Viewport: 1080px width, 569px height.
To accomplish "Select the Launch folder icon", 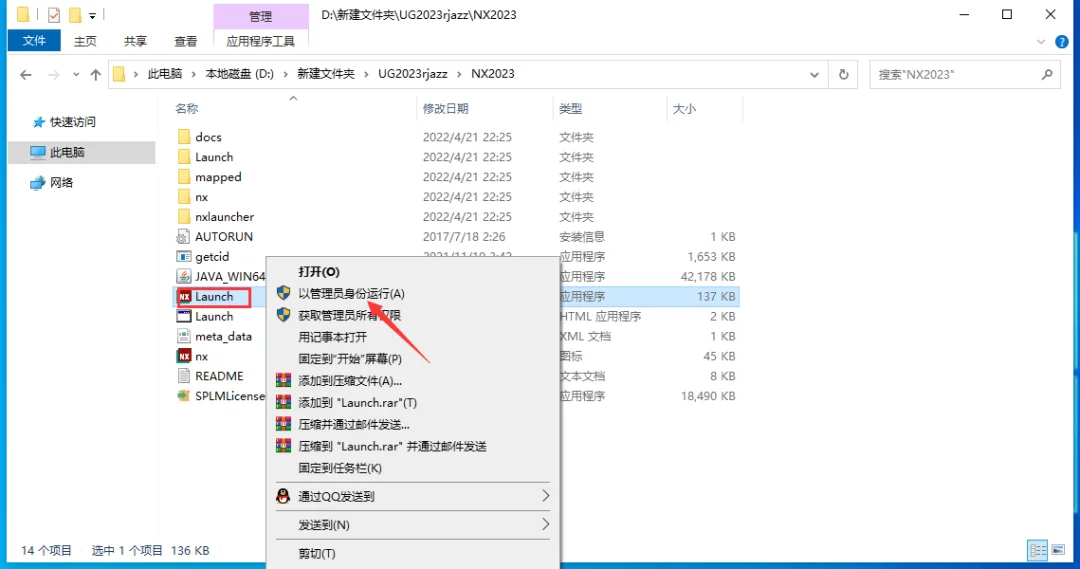I will 183,157.
